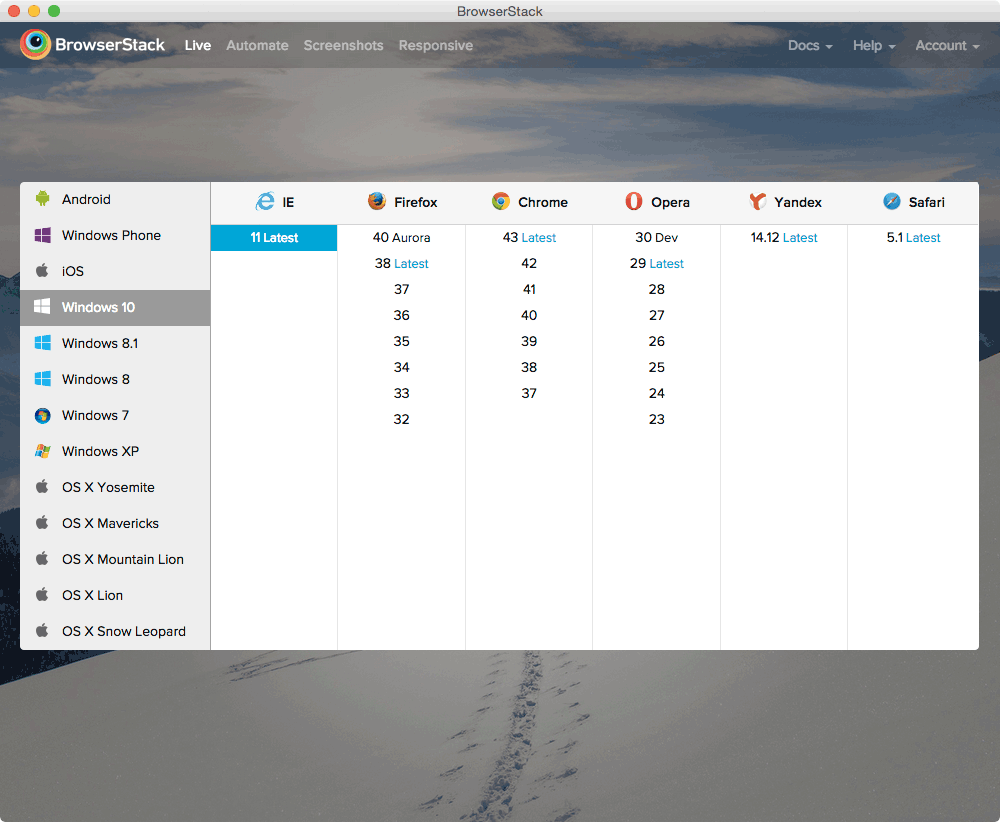Select Windows Phone in the OS list
This screenshot has height=822, width=1000.
pos(115,235)
